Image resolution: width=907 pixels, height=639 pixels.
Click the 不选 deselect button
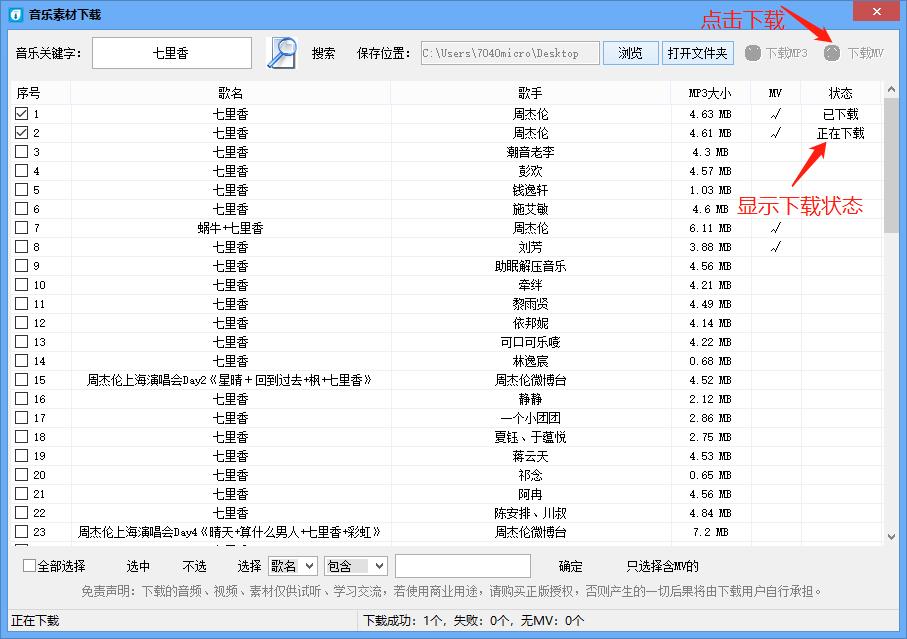click(196, 565)
